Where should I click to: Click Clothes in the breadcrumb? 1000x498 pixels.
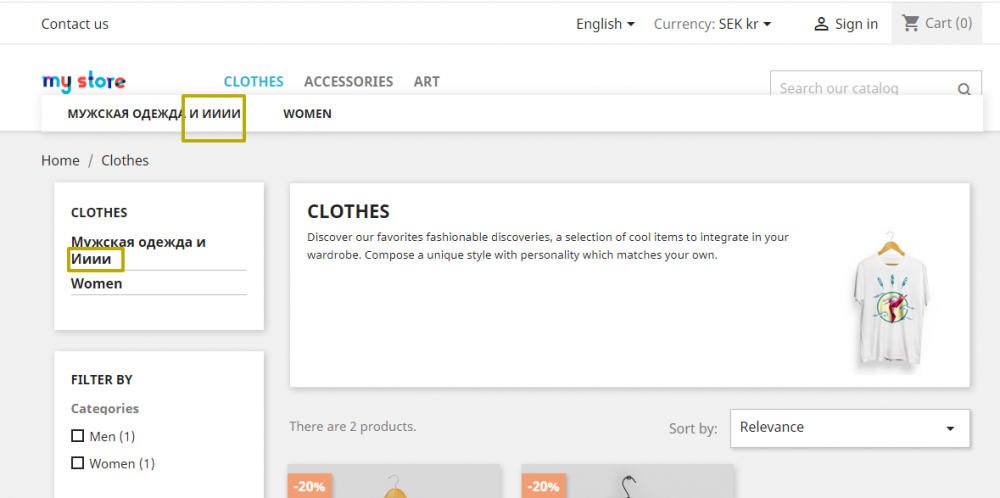[125, 161]
